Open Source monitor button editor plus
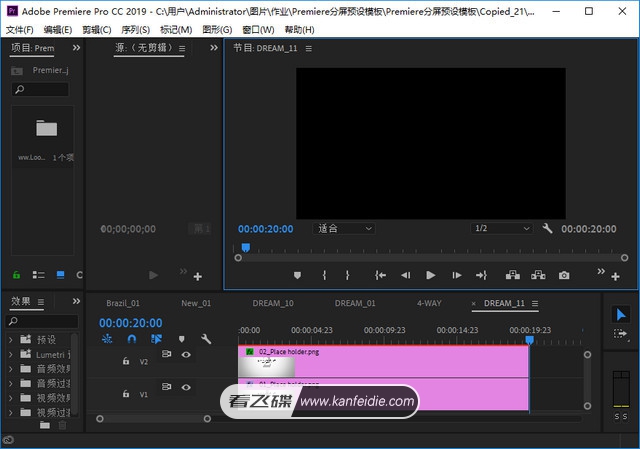The height and width of the screenshot is (449, 640). tap(198, 277)
